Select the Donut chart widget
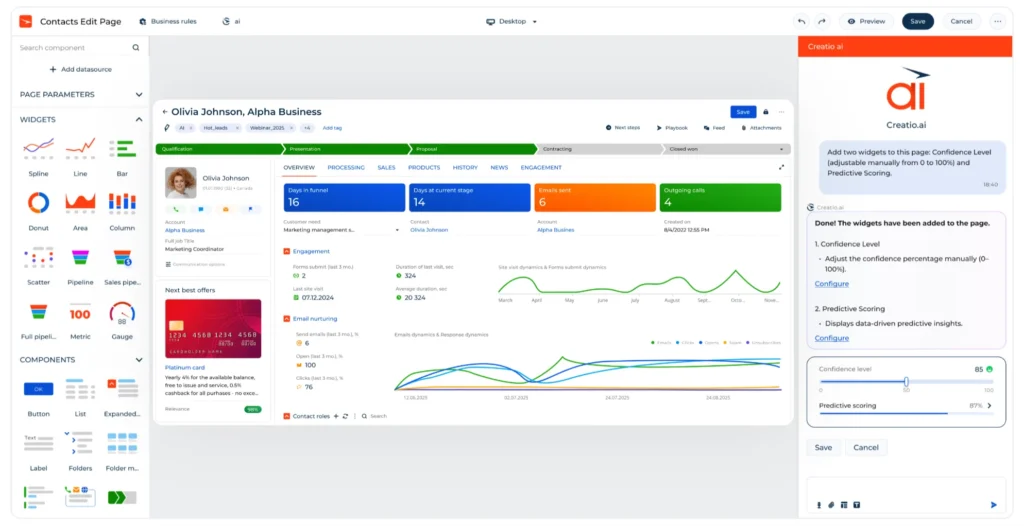This screenshot has height=526, width=1024. 39,210
